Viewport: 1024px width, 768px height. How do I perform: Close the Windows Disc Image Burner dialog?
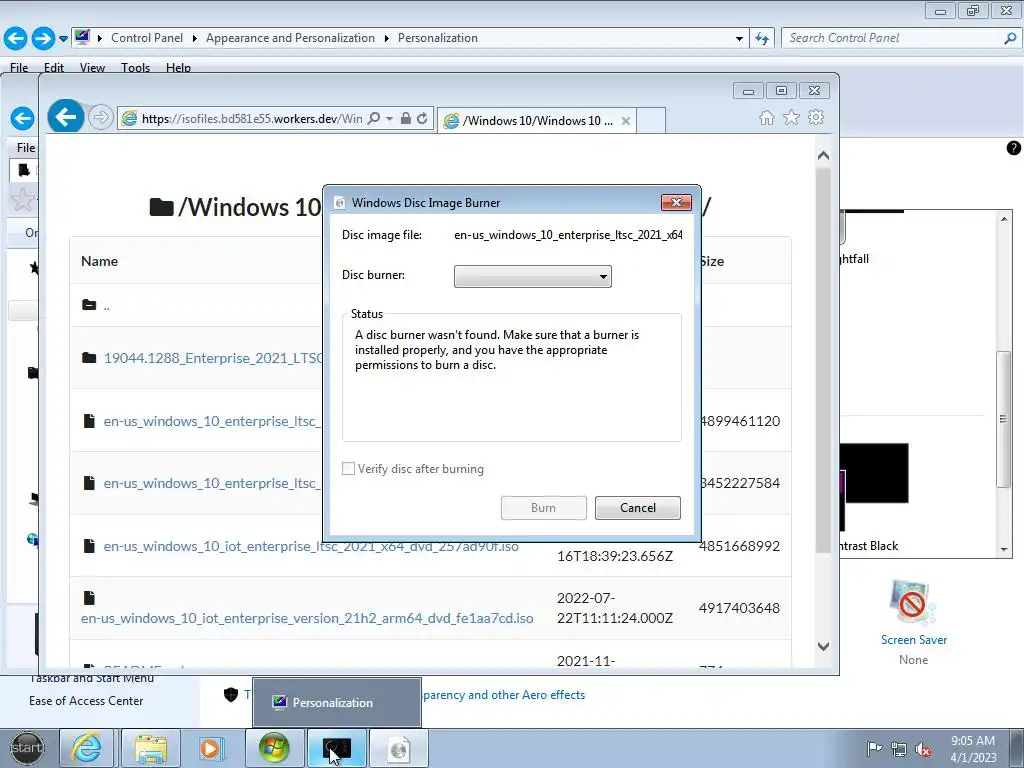pyautogui.click(x=676, y=202)
